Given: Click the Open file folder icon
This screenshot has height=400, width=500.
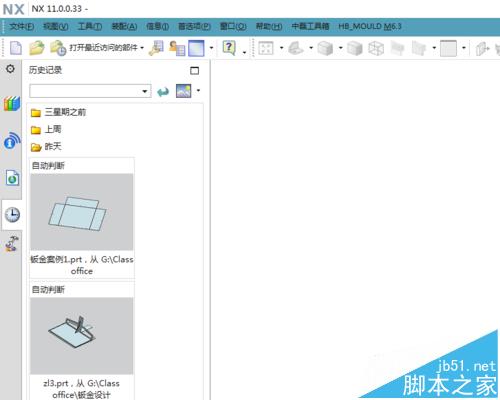Looking at the screenshot, I should pos(36,48).
